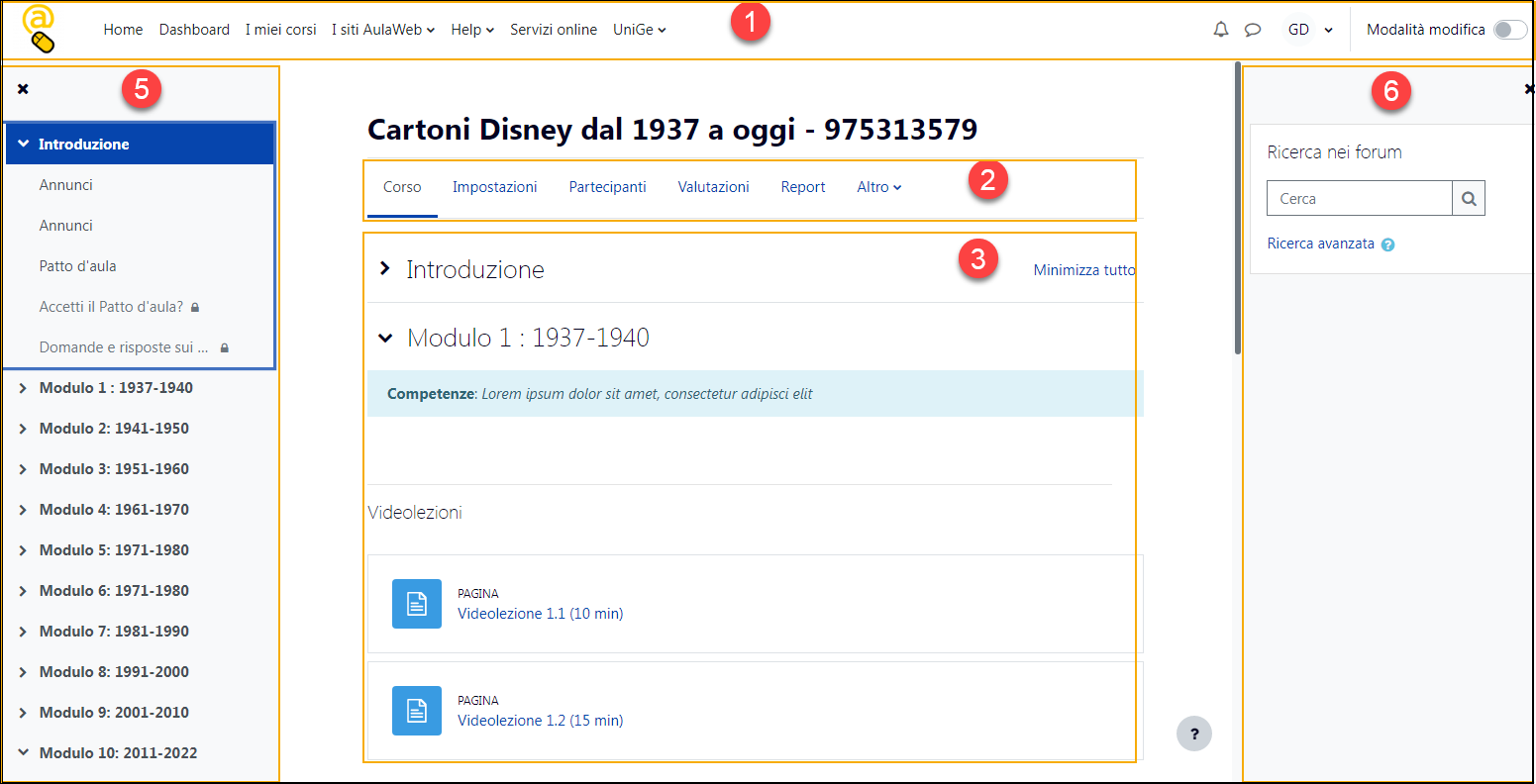Expand Modulo 7: 1981-1990 in course index
The height and width of the screenshot is (784, 1536).
24,632
